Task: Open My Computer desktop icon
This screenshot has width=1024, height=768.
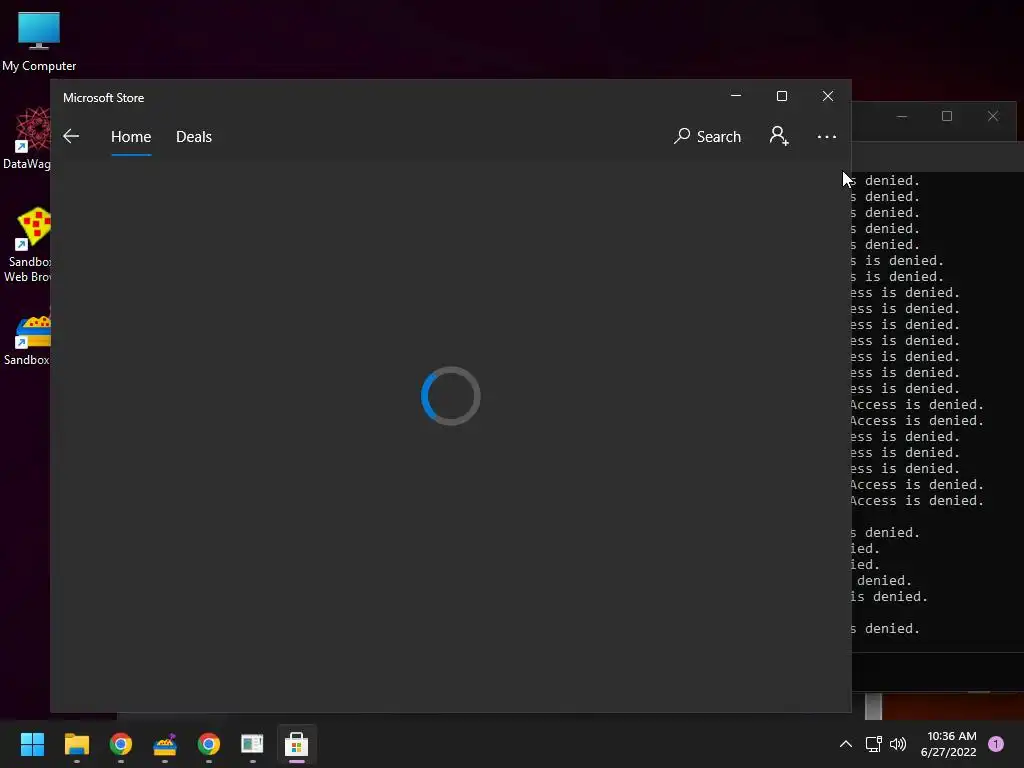Action: coord(39,42)
